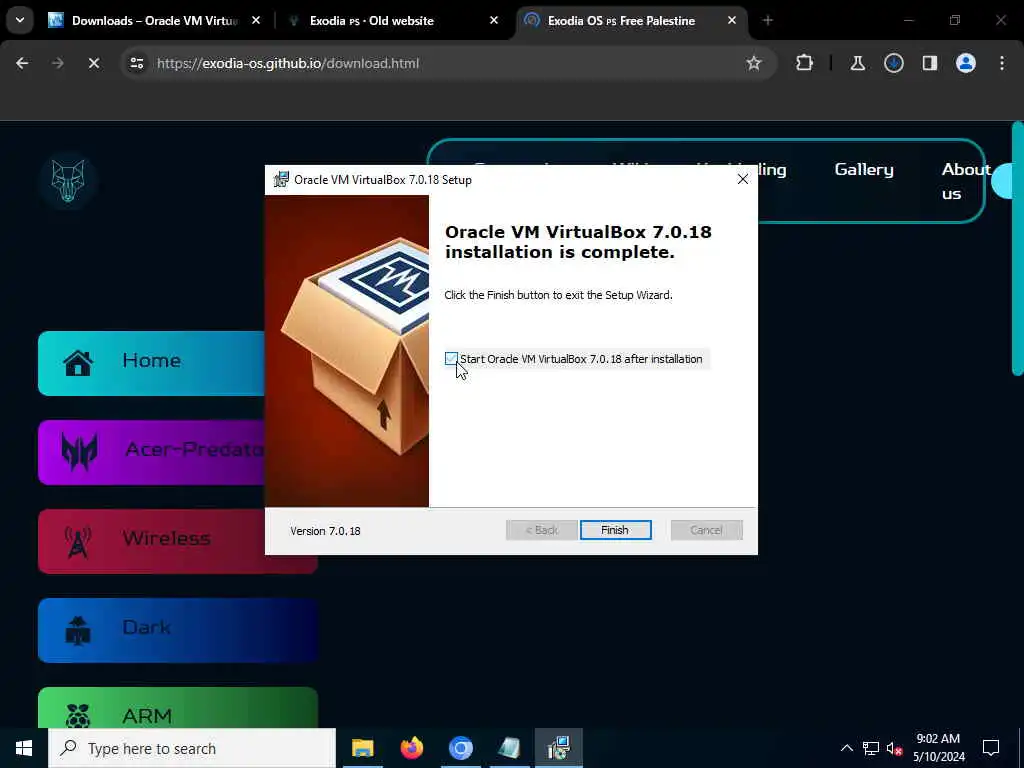Click the muted volume tray icon
This screenshot has width=1024, height=768.
894,748
